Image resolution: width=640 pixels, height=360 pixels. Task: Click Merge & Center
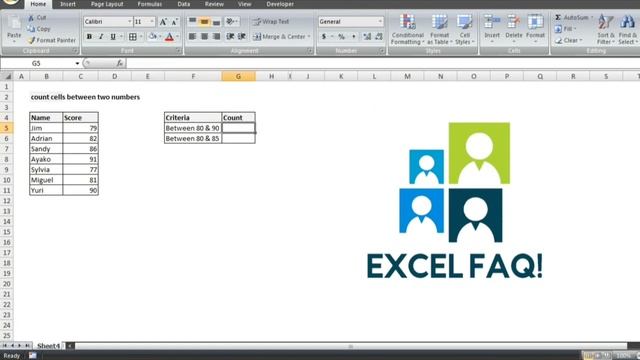pyautogui.click(x=279, y=37)
